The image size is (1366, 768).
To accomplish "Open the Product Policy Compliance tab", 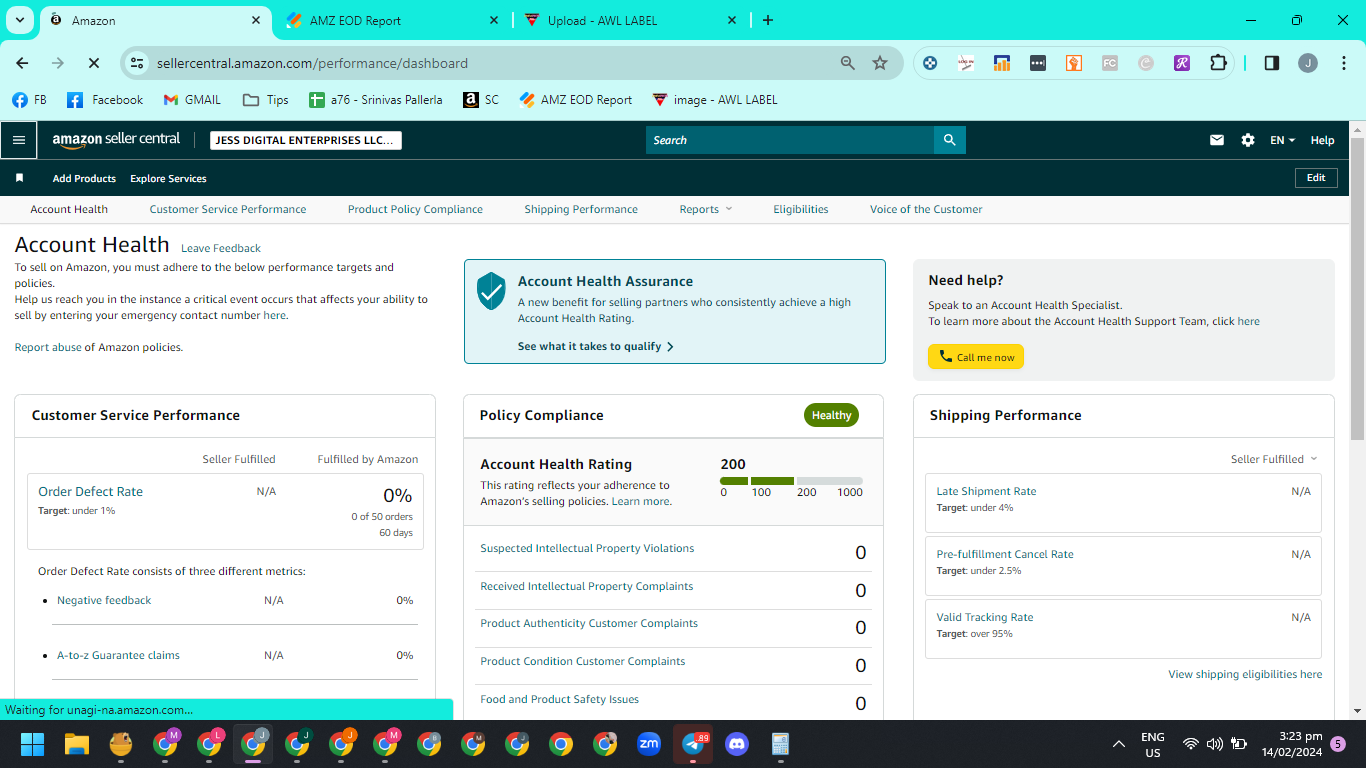I will coord(415,209).
